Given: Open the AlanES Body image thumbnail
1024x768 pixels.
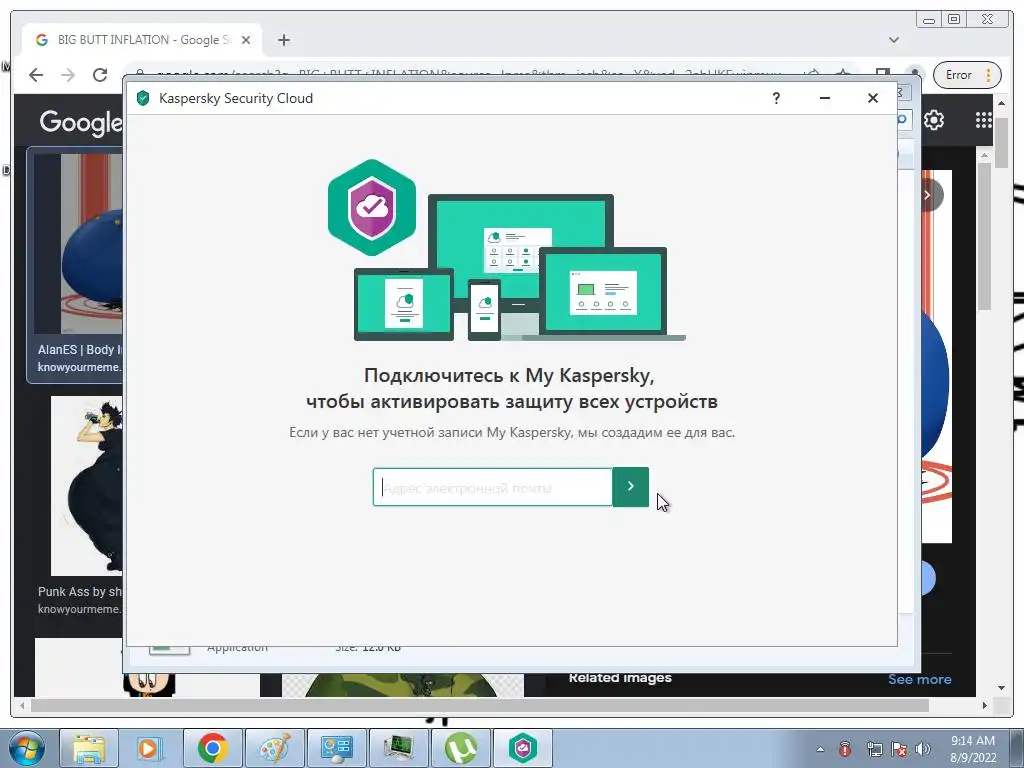Looking at the screenshot, I should pyautogui.click(x=78, y=244).
